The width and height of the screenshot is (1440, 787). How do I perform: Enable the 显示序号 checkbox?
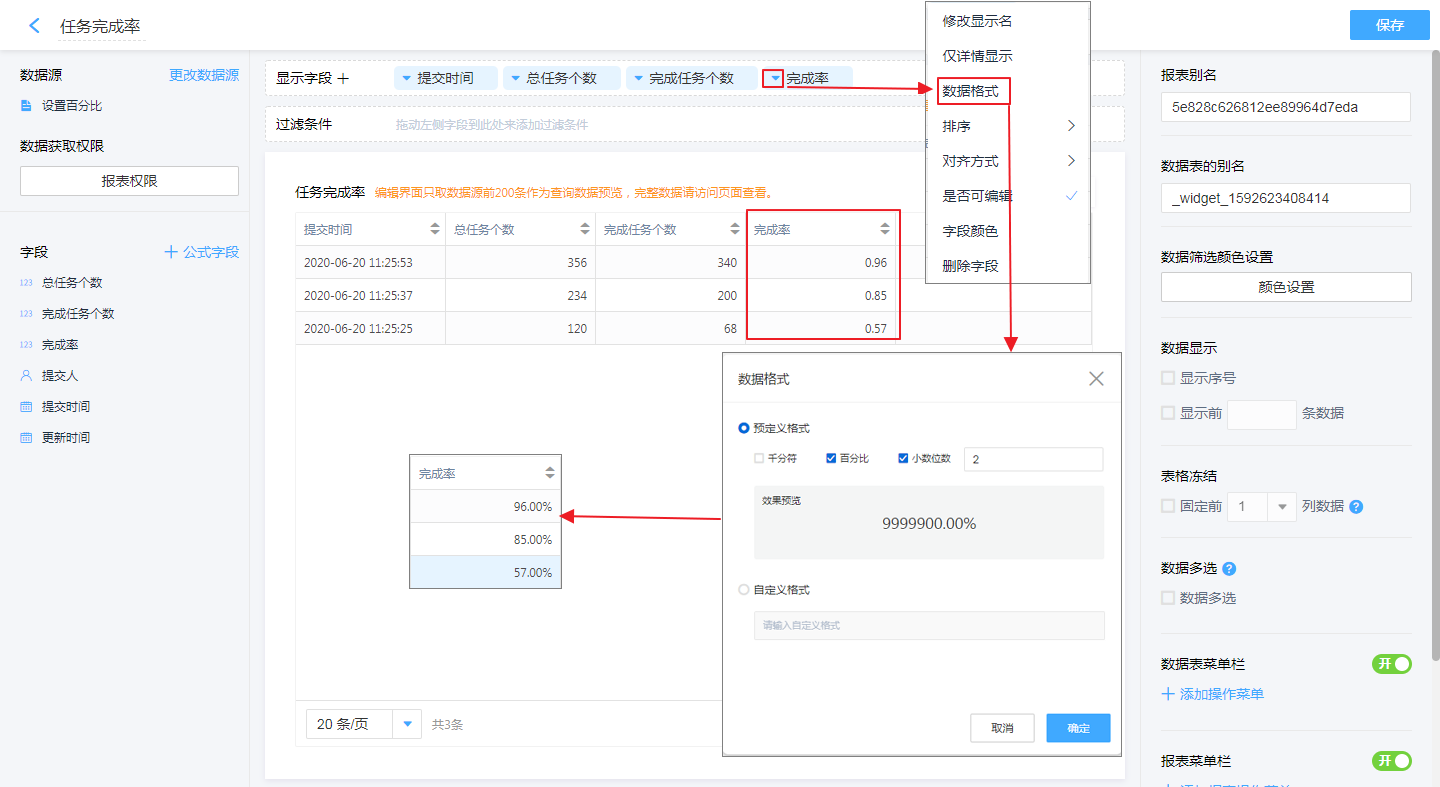1168,378
